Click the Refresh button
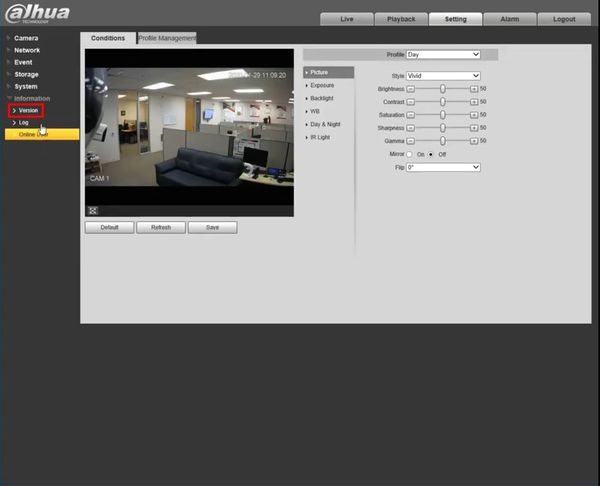The image size is (600, 486). coord(161,227)
